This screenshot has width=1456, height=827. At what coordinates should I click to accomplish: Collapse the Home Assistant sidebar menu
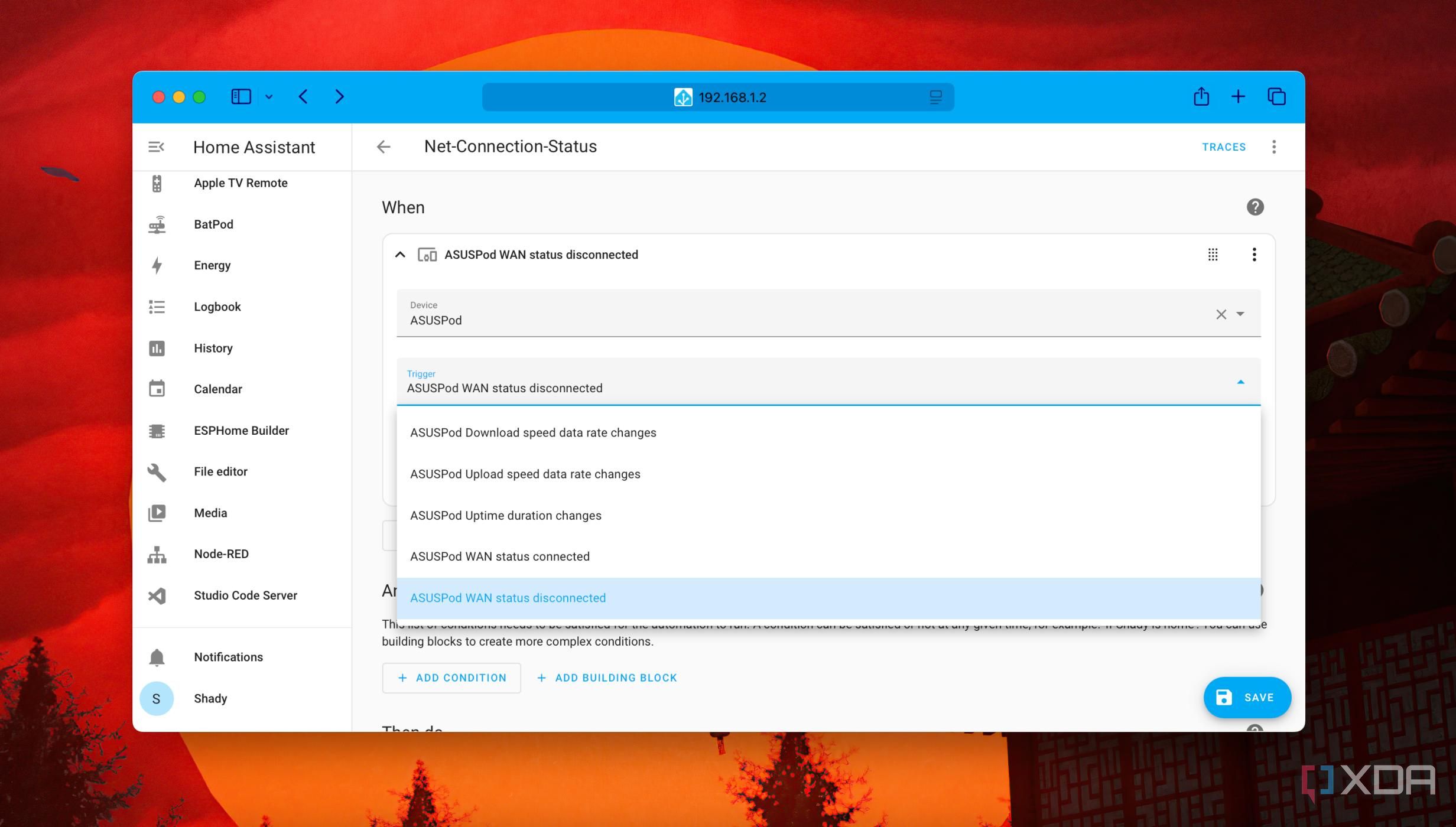156,147
